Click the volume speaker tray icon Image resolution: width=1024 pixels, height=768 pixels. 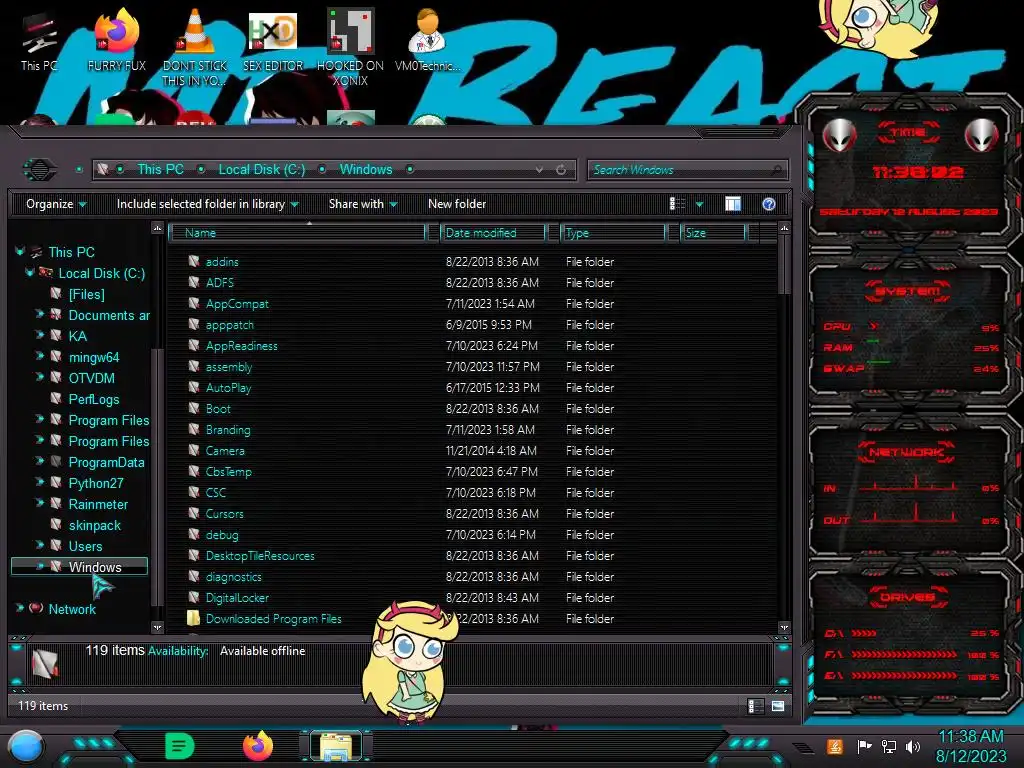click(x=913, y=746)
